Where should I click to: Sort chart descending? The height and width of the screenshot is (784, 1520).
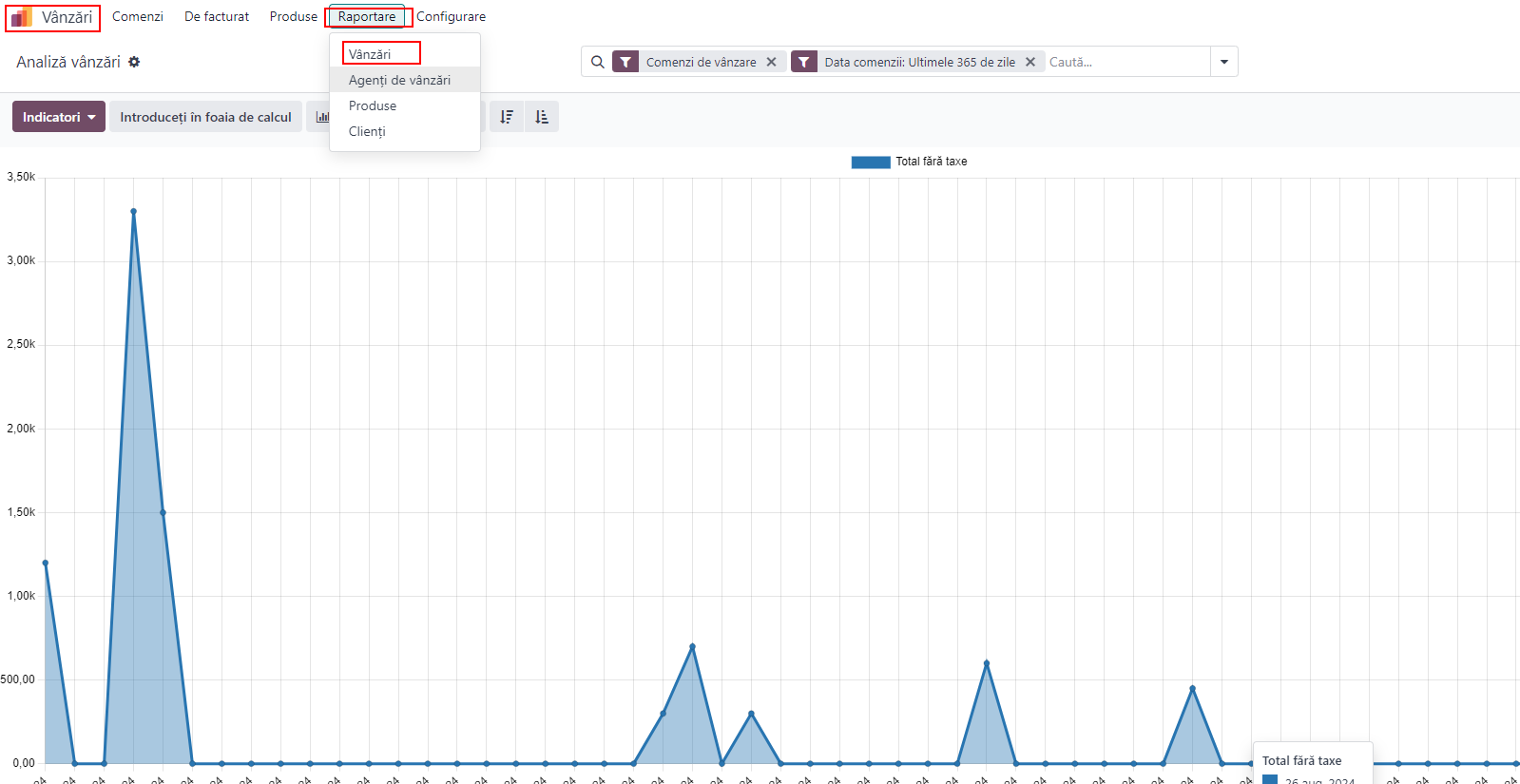pos(507,117)
